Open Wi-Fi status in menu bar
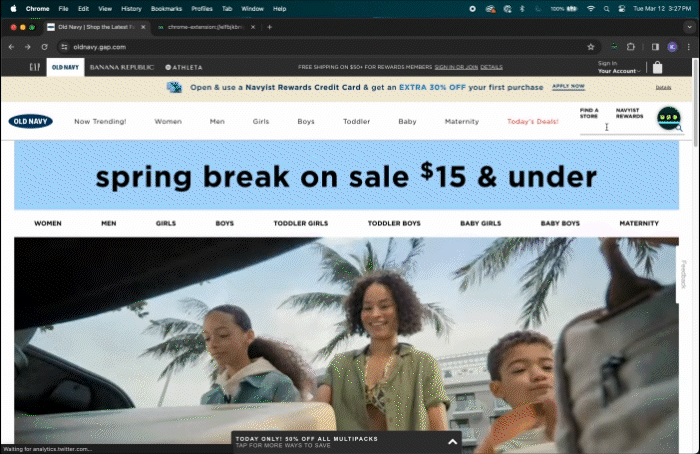The height and width of the screenshot is (454, 700). (591, 8)
